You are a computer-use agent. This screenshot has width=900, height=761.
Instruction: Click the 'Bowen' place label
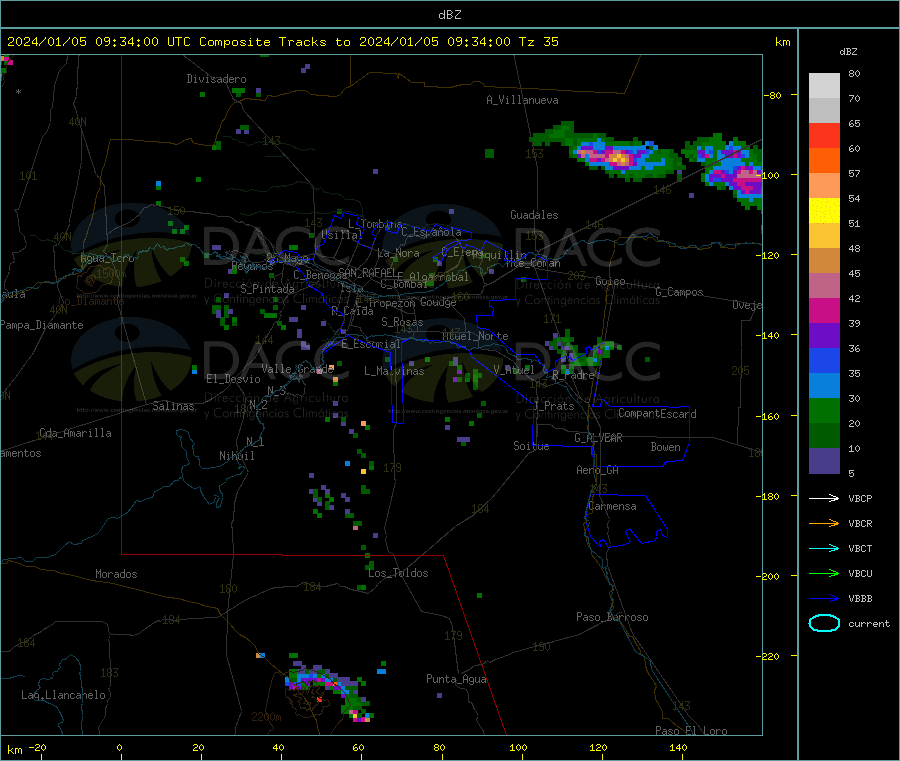point(666,447)
